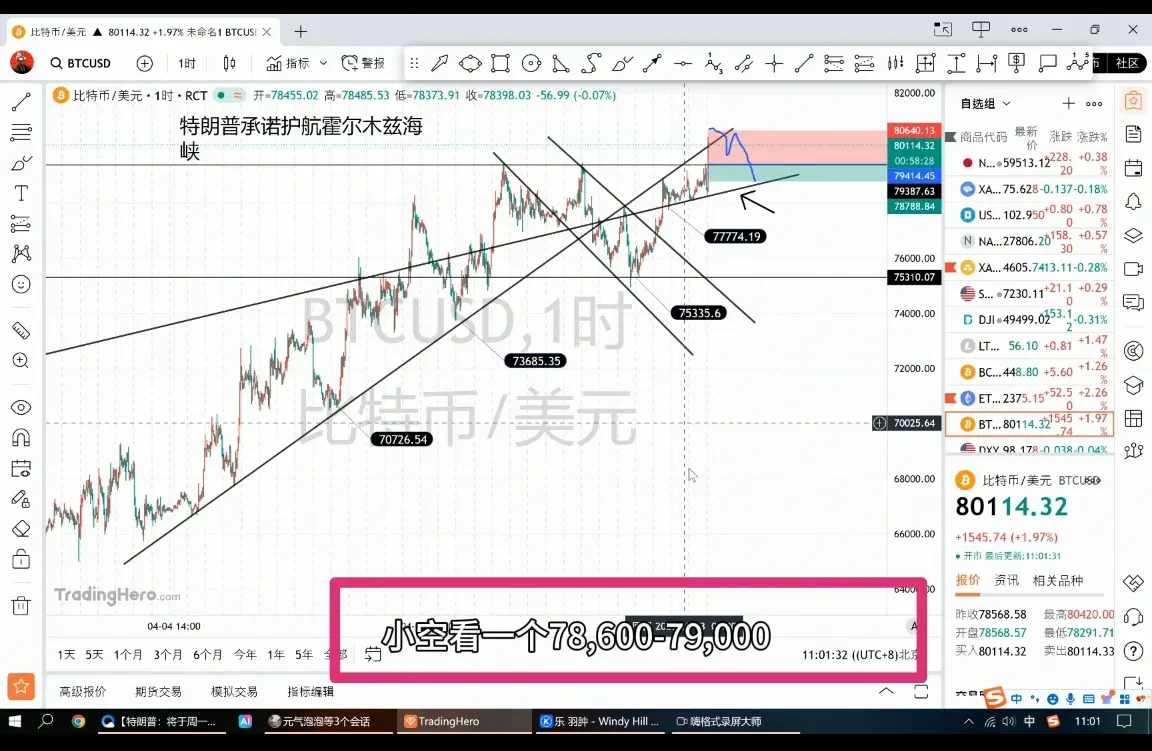
Task: Select the long position dollar tool
Action: (x=1017, y=63)
